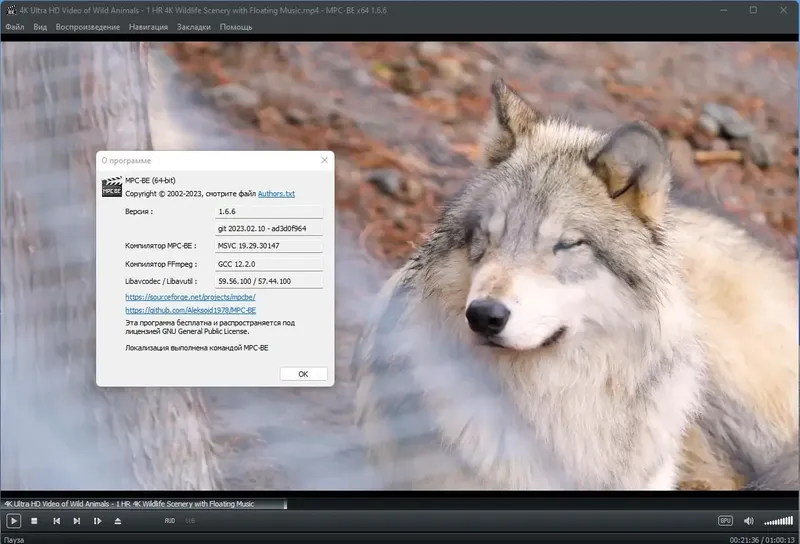Close the О программе dialog
The image size is (800, 544).
pos(323,160)
